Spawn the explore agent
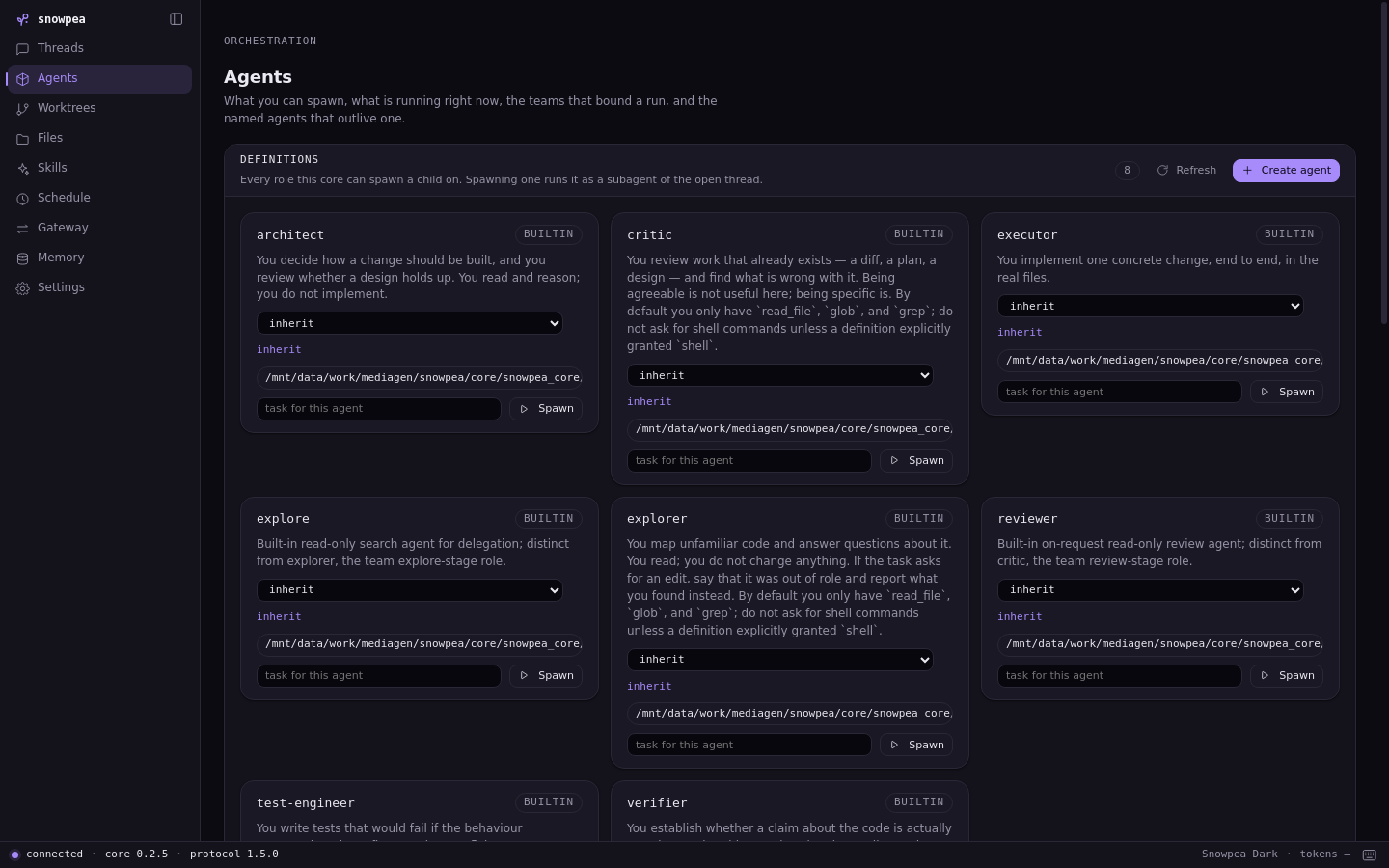 [x=546, y=676]
